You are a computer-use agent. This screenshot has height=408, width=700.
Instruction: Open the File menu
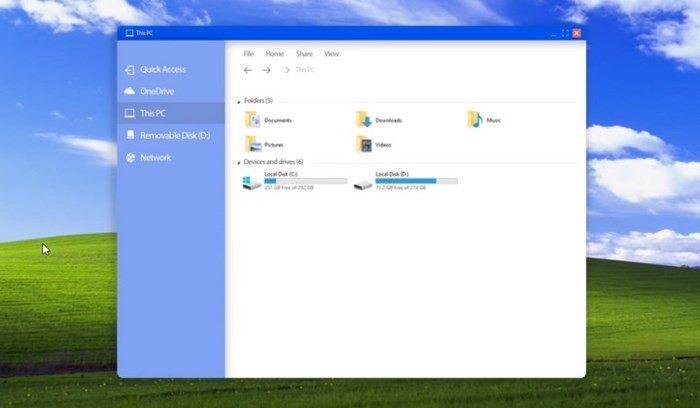tap(249, 54)
